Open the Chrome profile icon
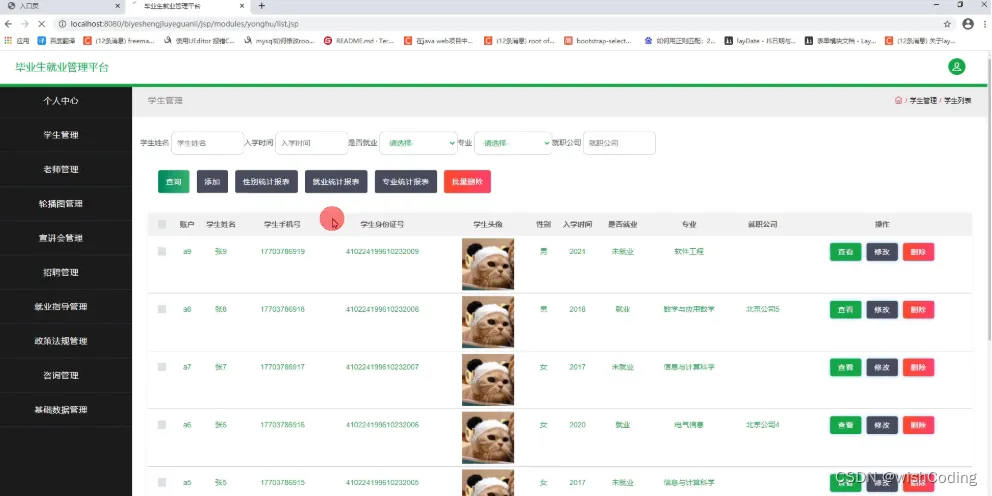The image size is (992, 496). click(x=968, y=24)
